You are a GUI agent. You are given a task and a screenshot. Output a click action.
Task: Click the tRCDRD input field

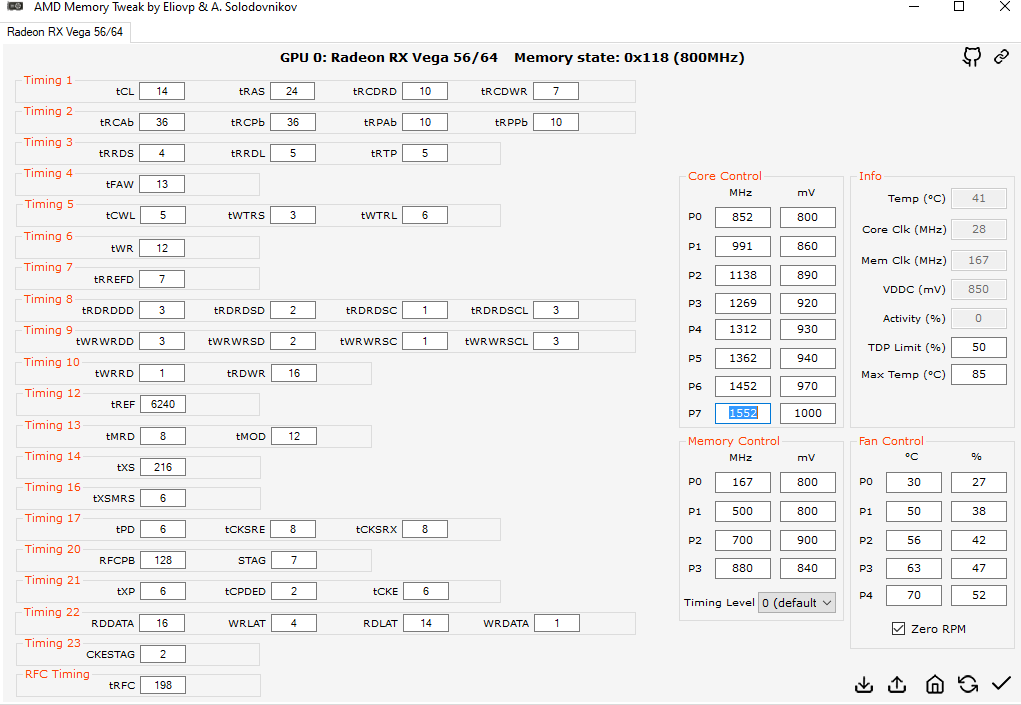pyautogui.click(x=425, y=91)
